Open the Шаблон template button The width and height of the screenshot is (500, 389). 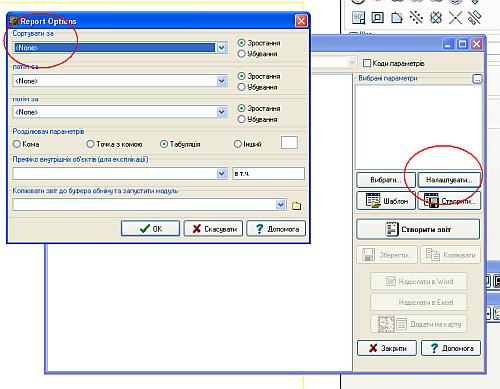386,201
